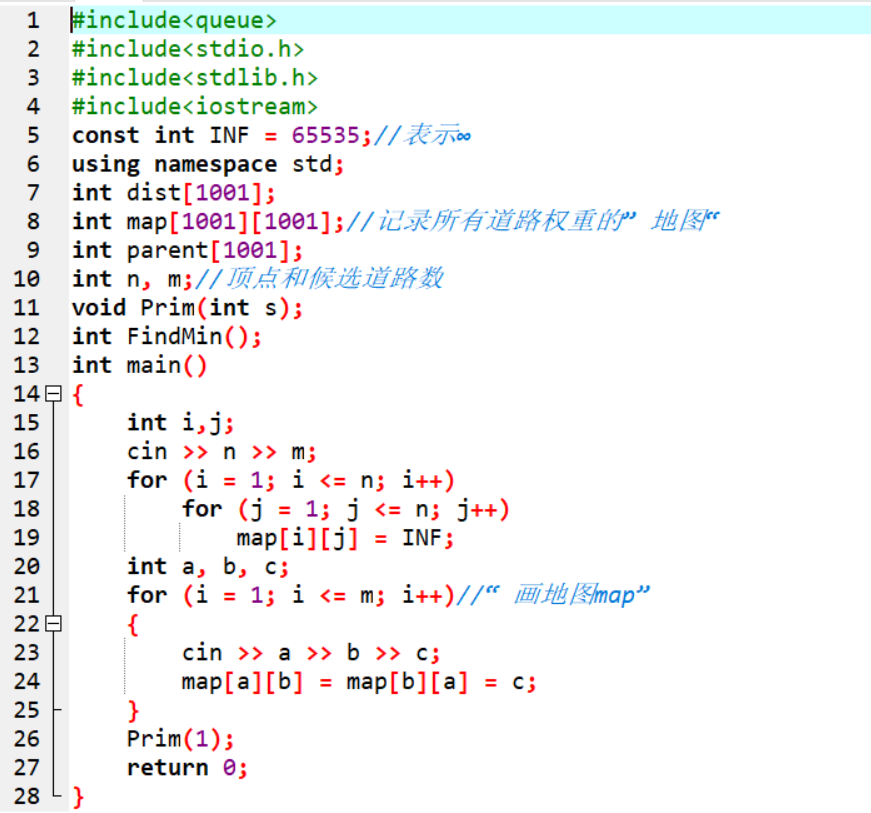
Task: Click 'int i,j;' on line 15
Action: pos(181,423)
